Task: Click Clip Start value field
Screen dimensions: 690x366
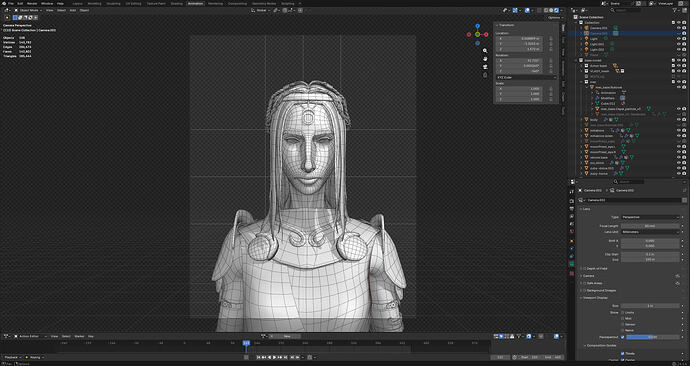Action: [x=650, y=254]
